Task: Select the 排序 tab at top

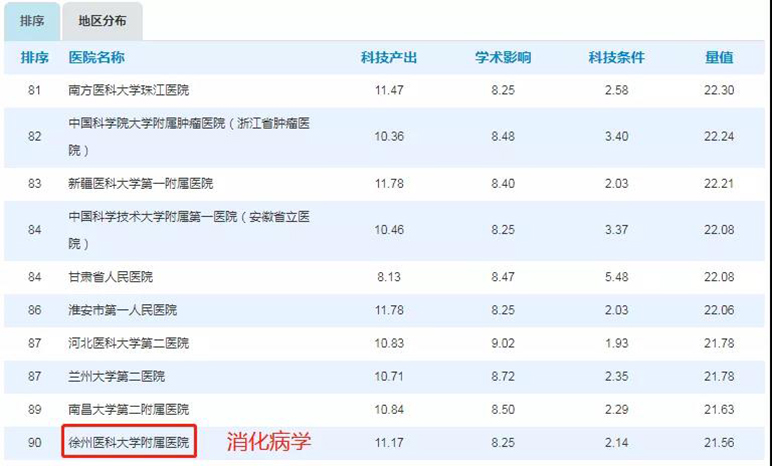Action: pos(32,21)
